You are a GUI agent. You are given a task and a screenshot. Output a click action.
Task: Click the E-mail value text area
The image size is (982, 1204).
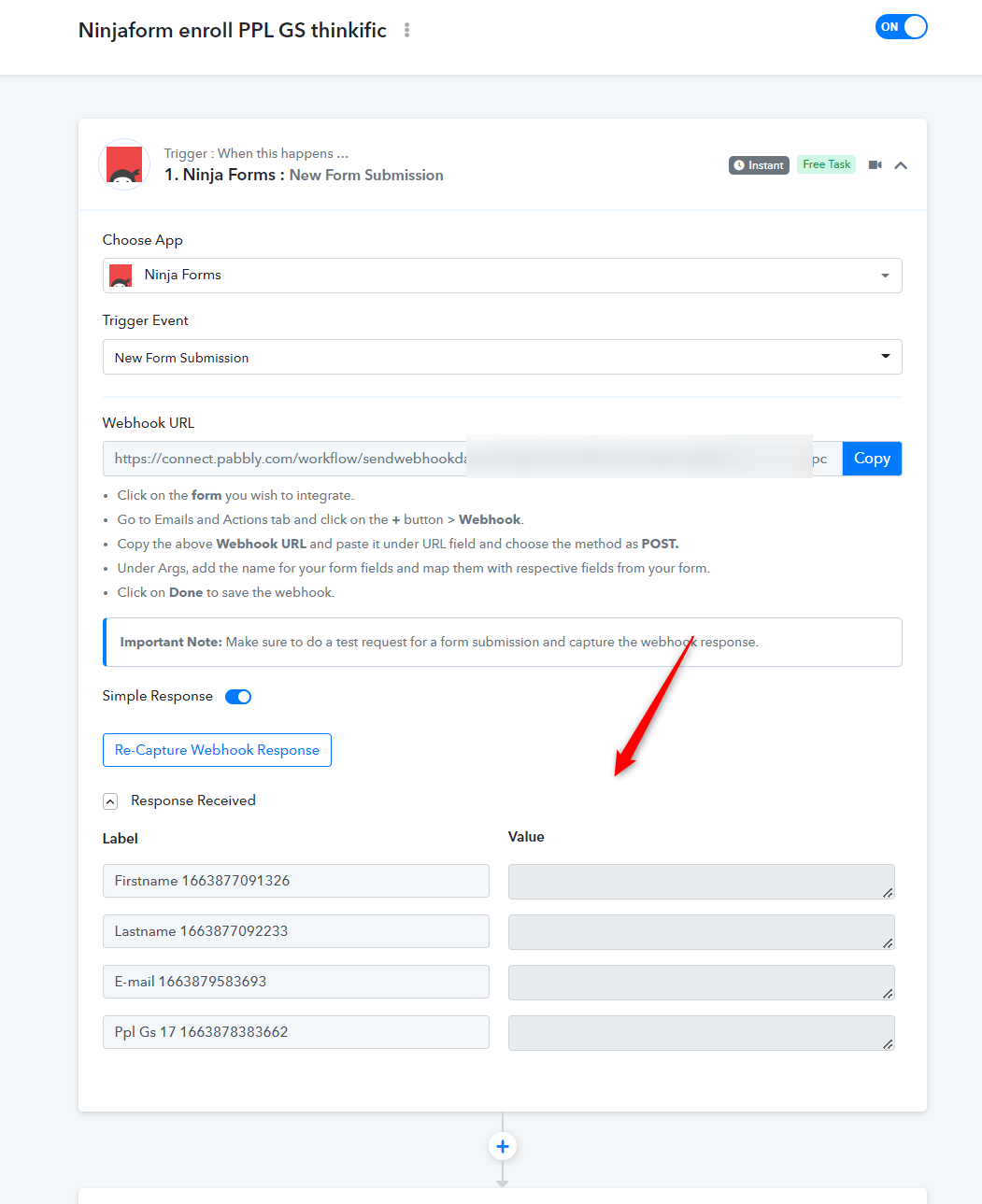pos(702,982)
